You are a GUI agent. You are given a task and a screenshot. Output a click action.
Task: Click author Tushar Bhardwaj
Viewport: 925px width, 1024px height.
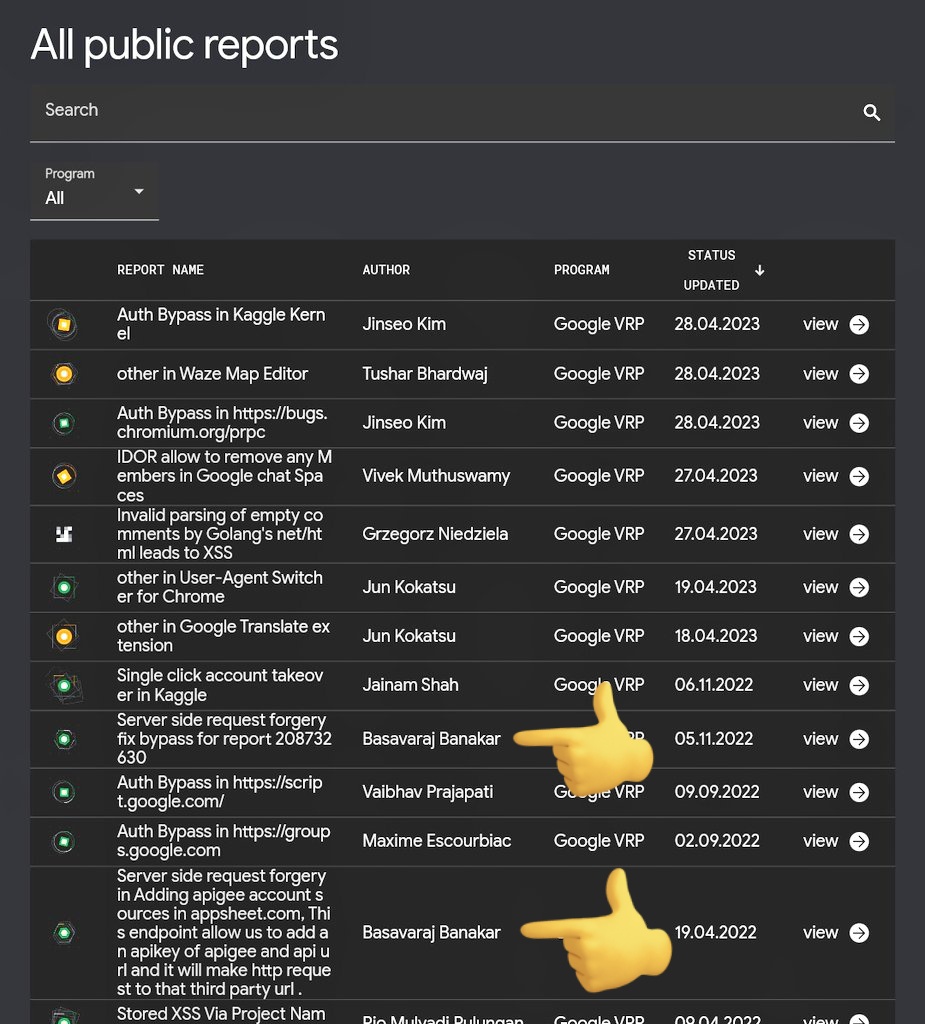[x=425, y=374]
